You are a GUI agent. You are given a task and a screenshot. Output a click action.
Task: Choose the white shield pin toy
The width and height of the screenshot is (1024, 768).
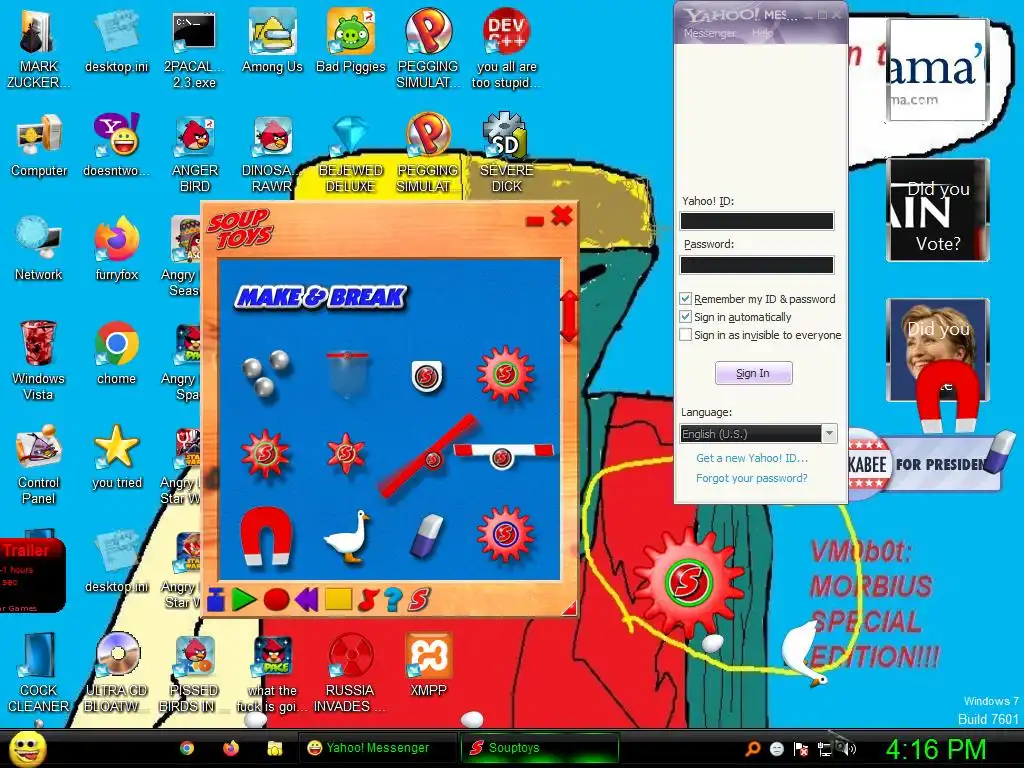tap(426, 376)
